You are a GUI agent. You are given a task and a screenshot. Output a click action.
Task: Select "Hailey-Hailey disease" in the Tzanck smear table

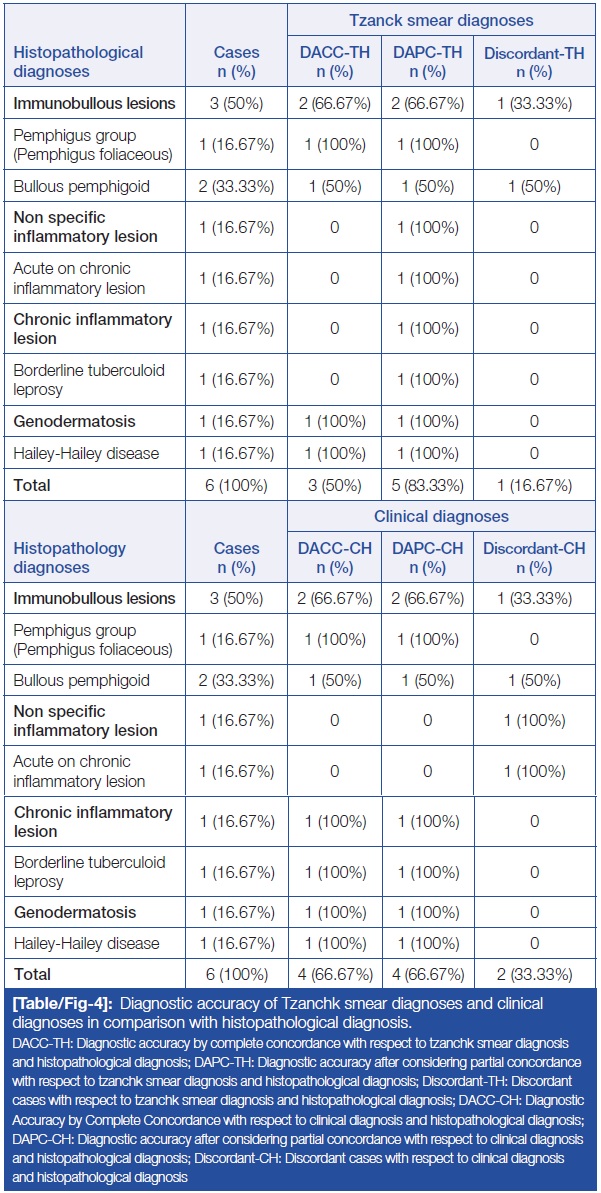[x=86, y=454]
